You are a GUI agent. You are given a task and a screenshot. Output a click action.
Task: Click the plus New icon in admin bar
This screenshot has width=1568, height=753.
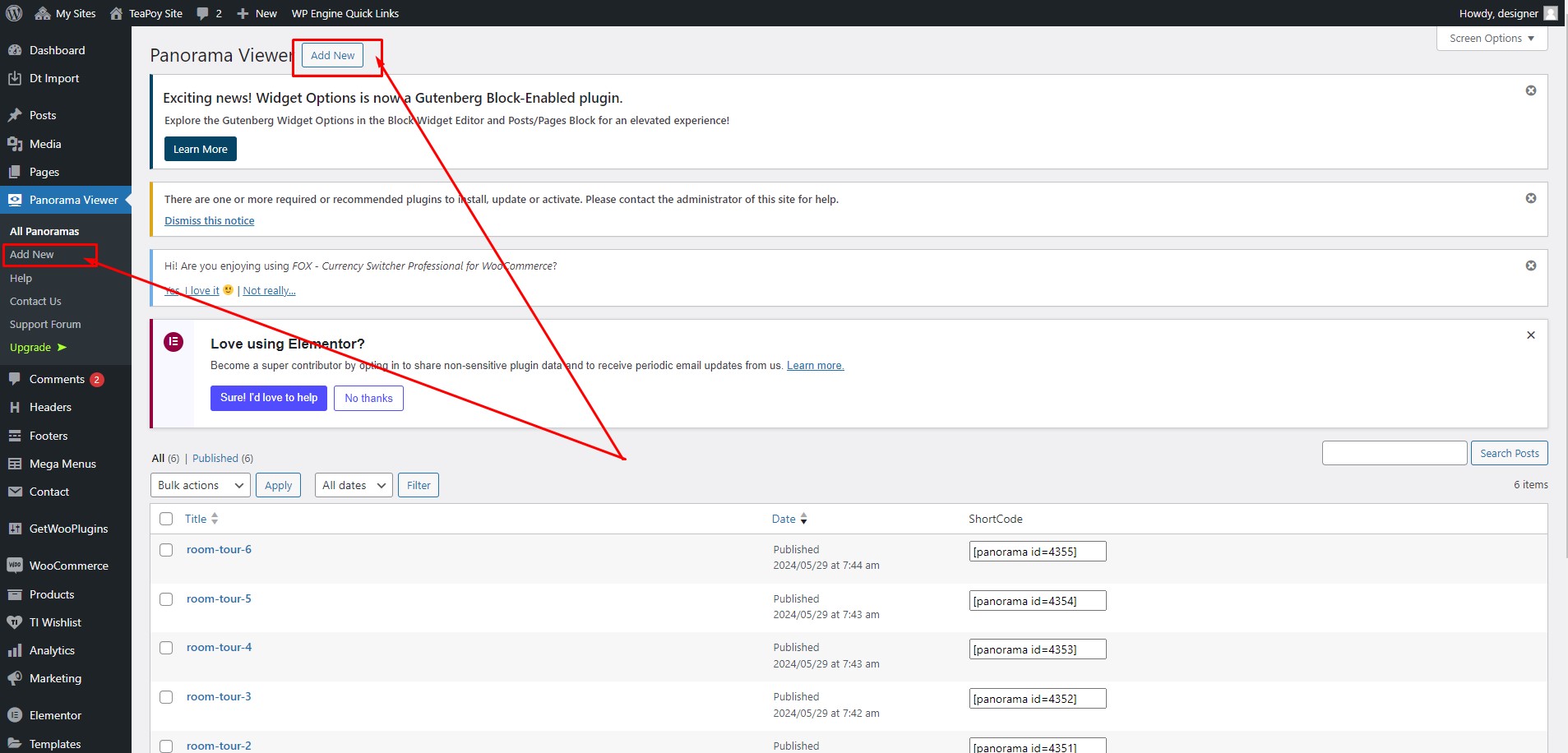(x=243, y=13)
